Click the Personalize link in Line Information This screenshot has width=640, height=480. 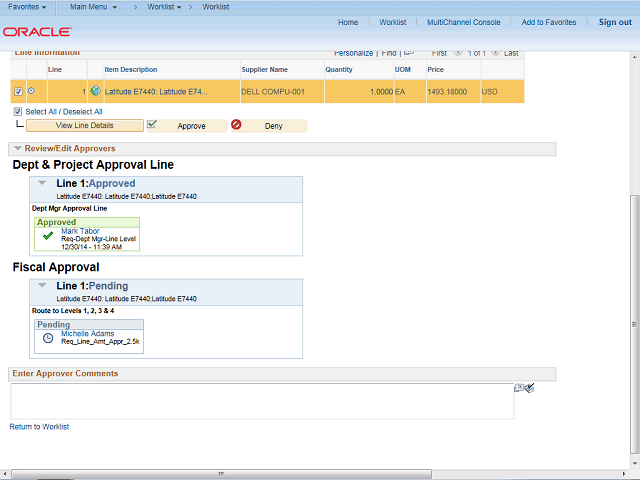coord(353,53)
